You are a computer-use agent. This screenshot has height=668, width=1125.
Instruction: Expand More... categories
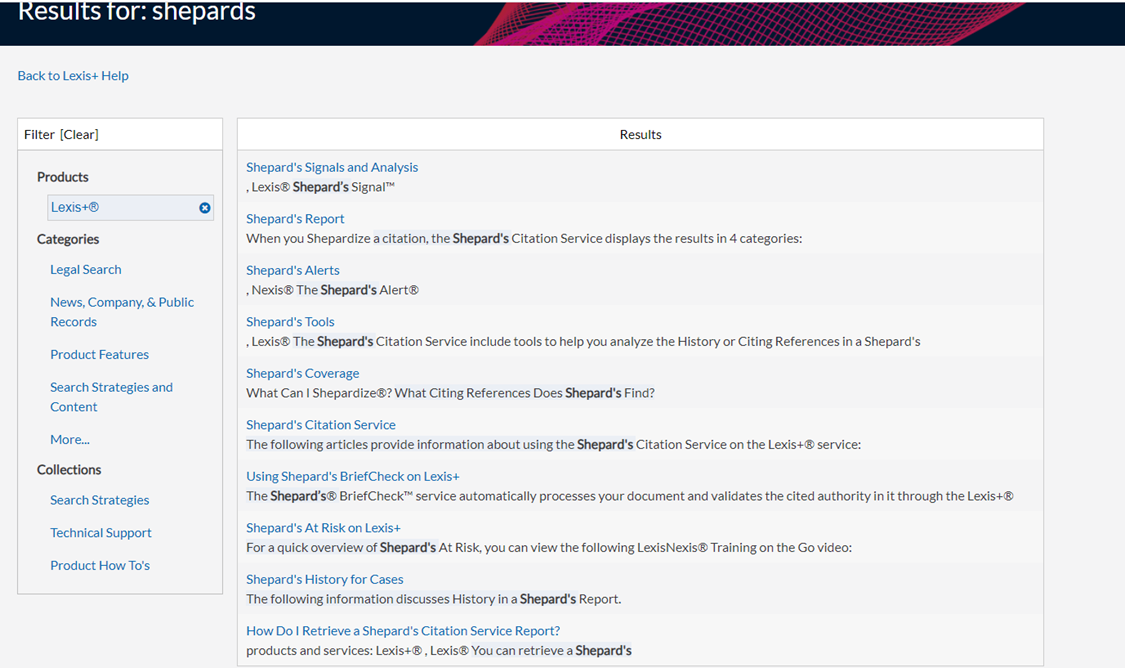pos(70,439)
